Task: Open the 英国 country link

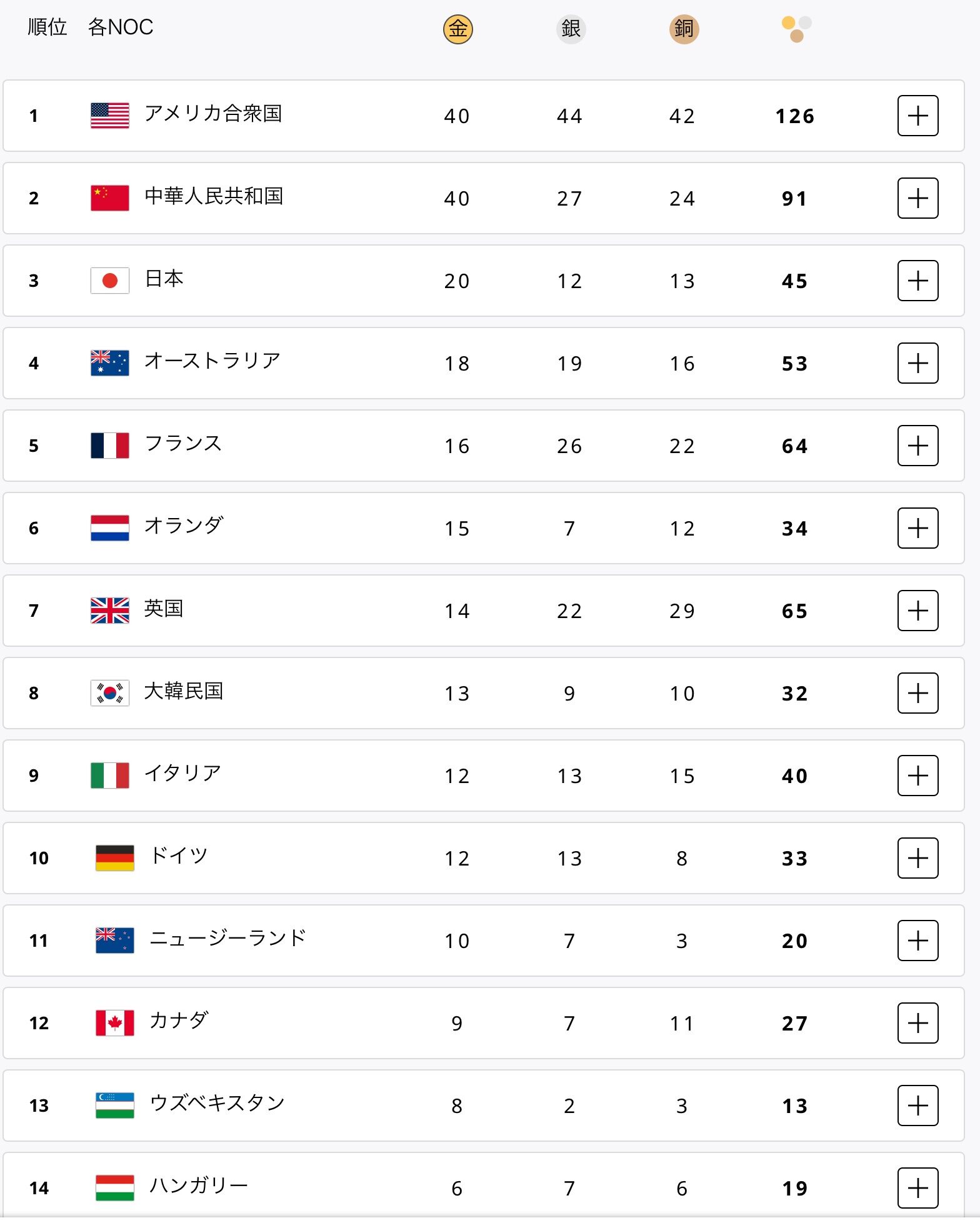Action: [164, 609]
